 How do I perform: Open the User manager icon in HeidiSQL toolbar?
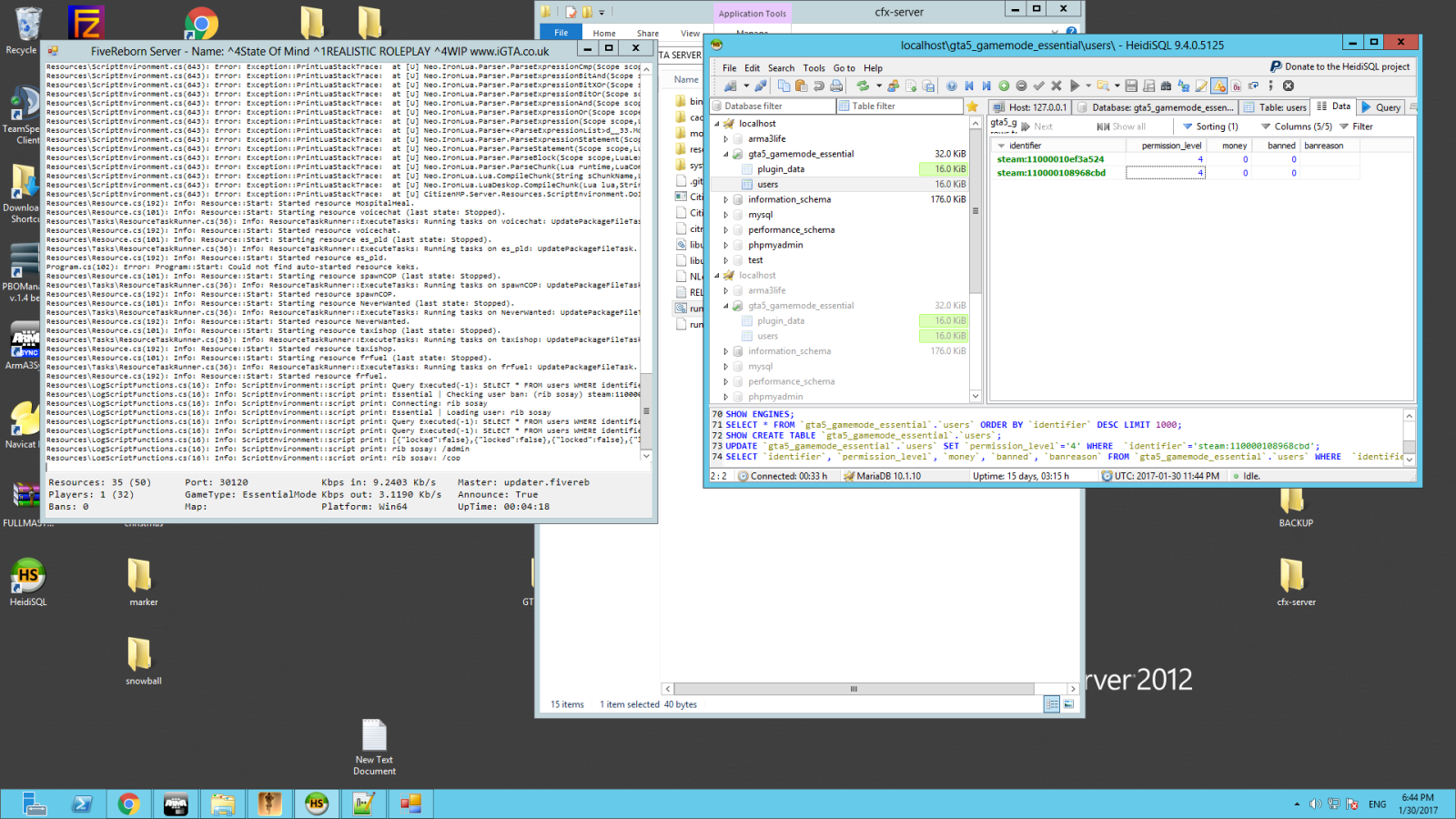[893, 86]
